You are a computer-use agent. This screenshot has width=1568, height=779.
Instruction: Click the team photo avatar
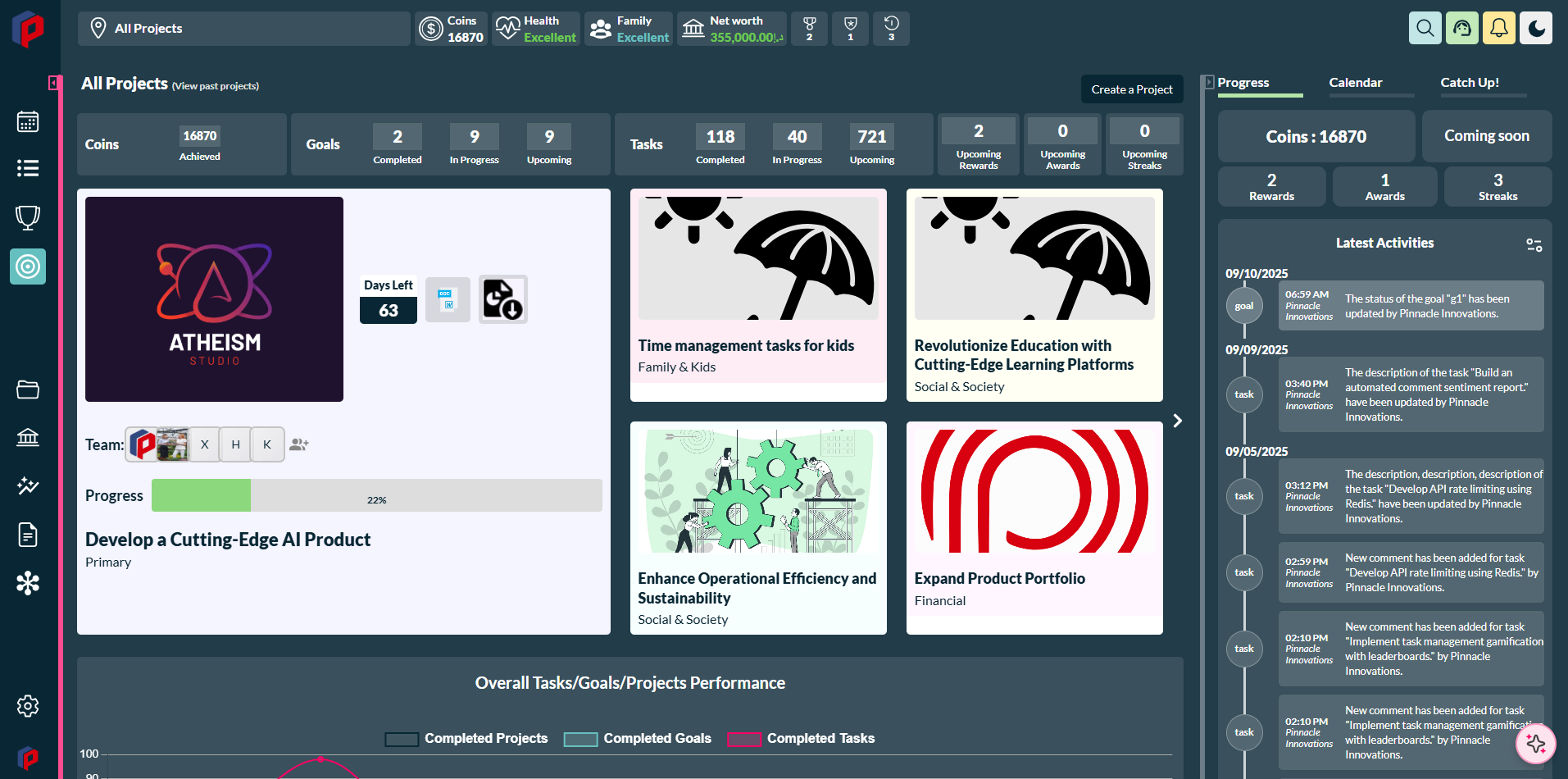point(172,444)
